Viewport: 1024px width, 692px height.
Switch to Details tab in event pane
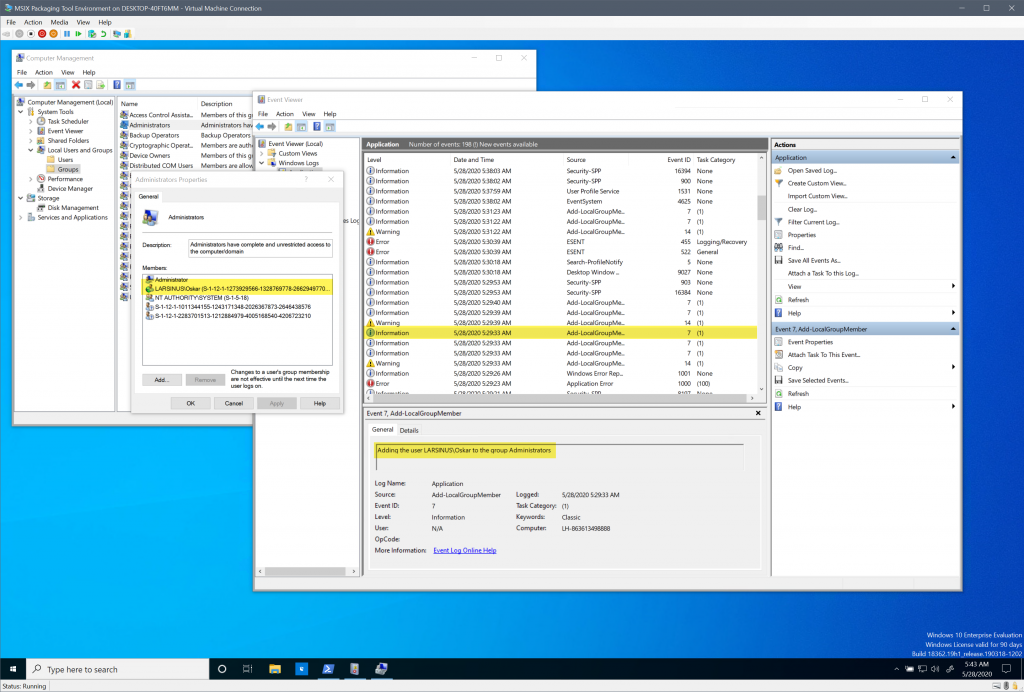(x=409, y=430)
